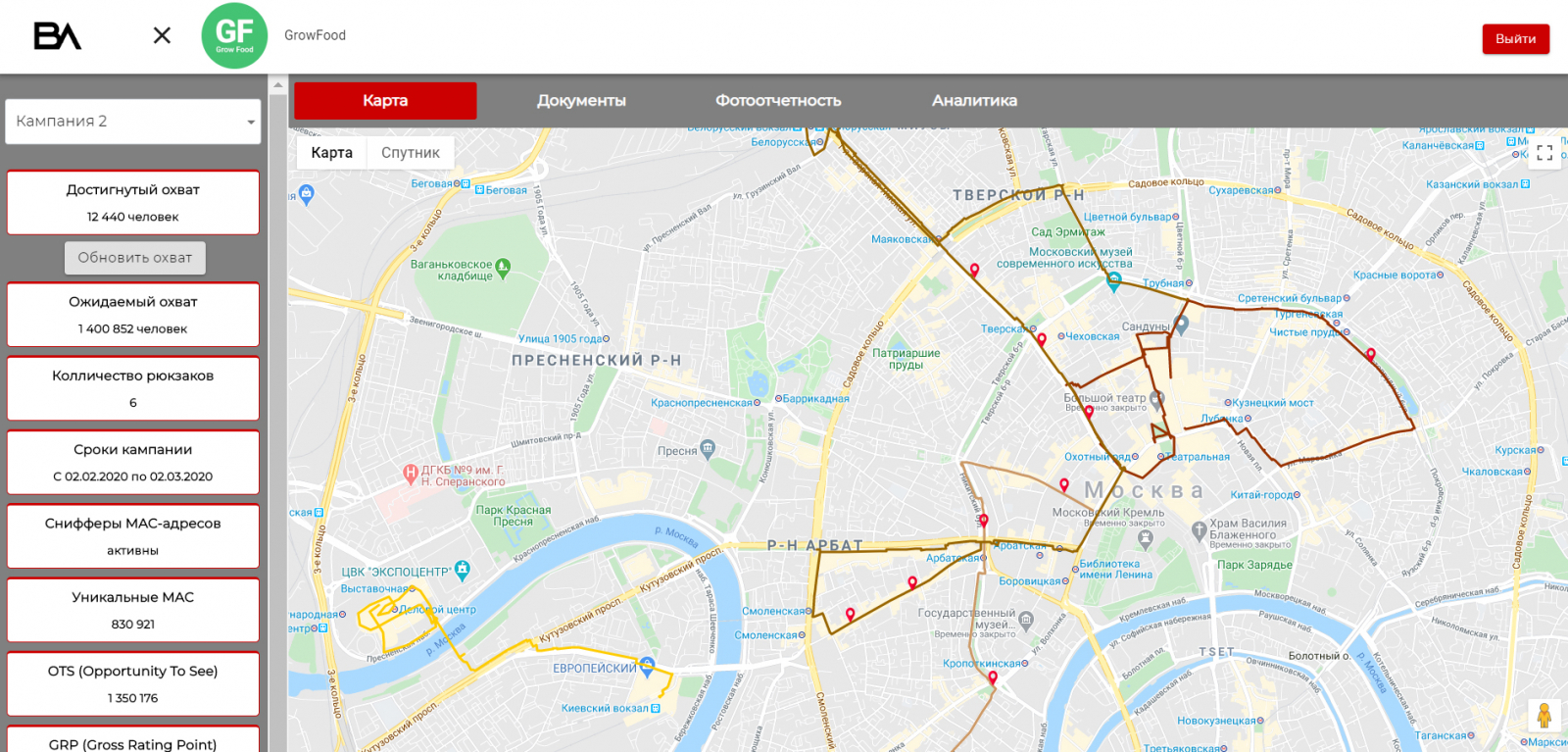This screenshot has height=752, width=1568.
Task: Click the Московский музей современного искусства pin
Action: 1114,281
